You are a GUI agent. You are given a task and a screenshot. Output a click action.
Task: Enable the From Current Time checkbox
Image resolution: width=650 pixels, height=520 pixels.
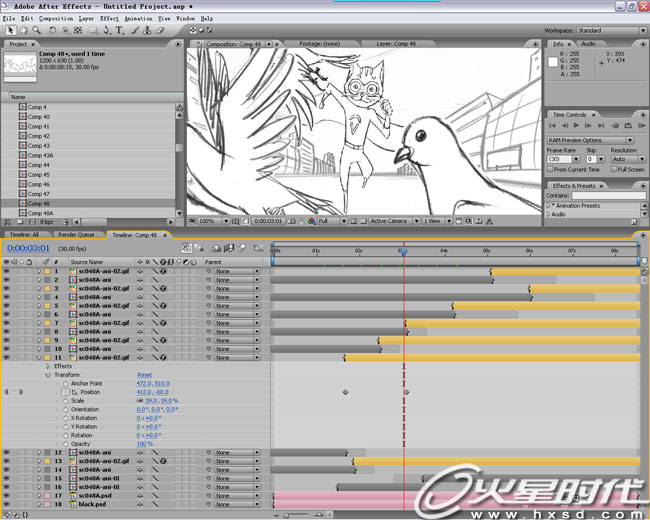(550, 170)
